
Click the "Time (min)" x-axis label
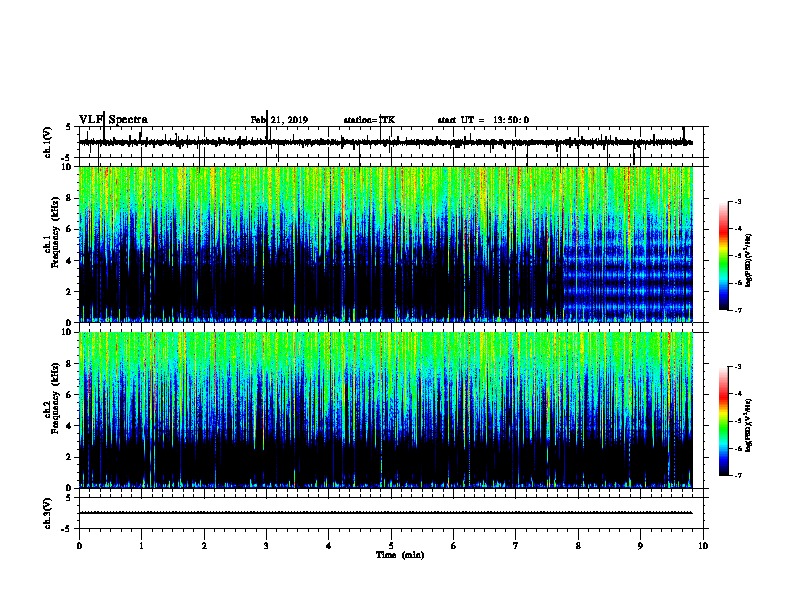[400, 555]
